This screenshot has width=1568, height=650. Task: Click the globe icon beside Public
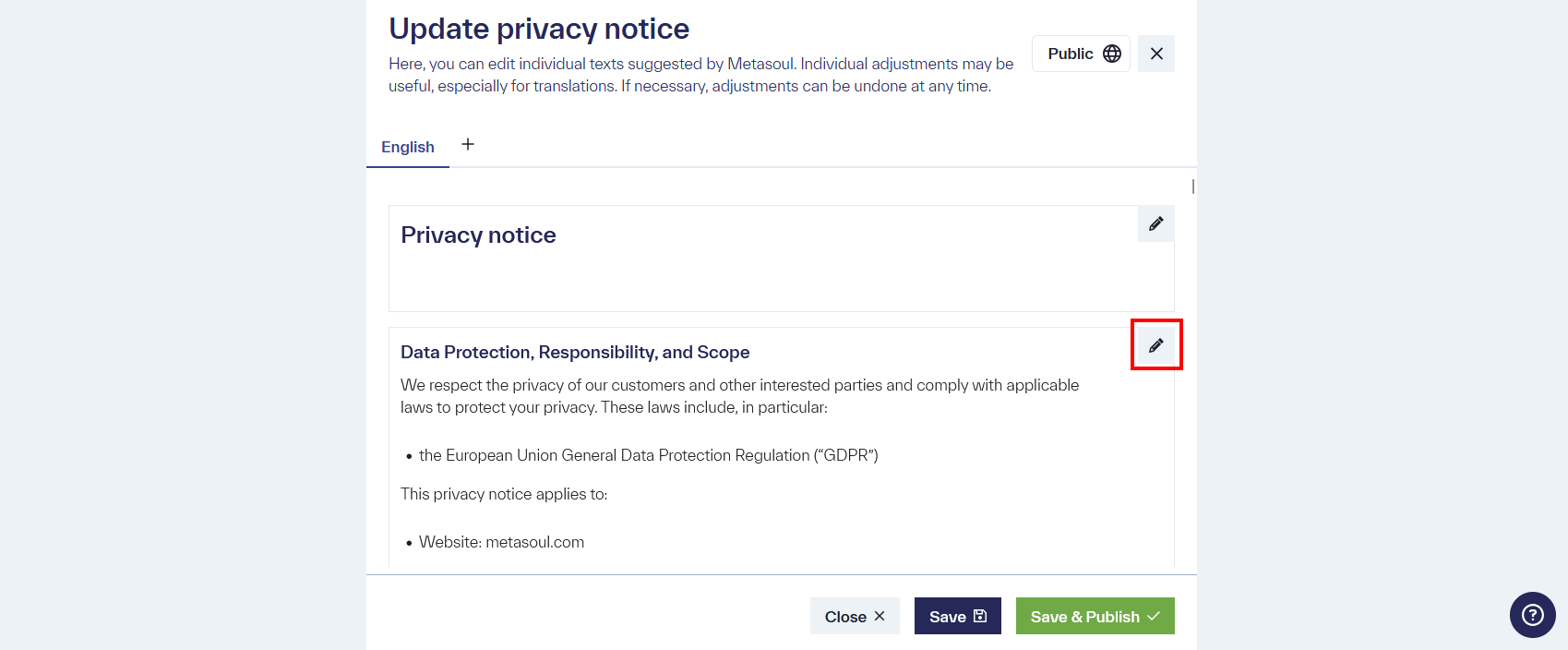1112,54
